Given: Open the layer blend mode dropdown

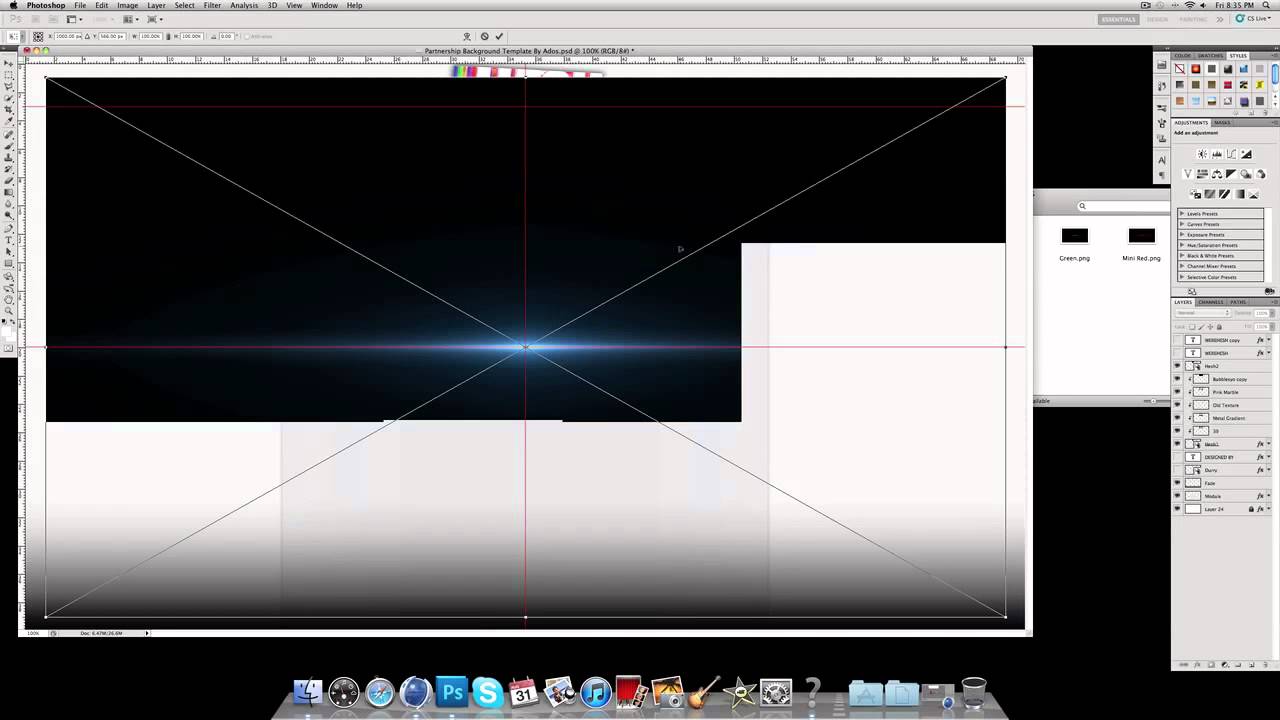Looking at the screenshot, I should [1203, 313].
